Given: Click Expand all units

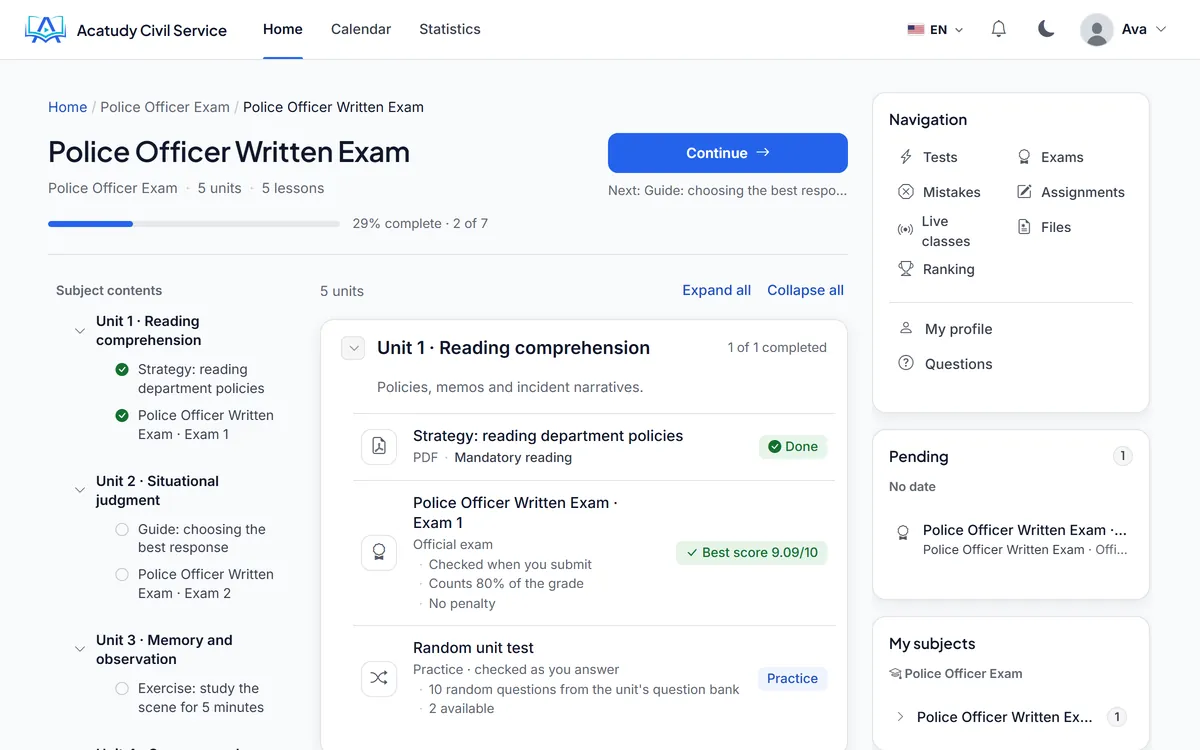Looking at the screenshot, I should pos(716,290).
